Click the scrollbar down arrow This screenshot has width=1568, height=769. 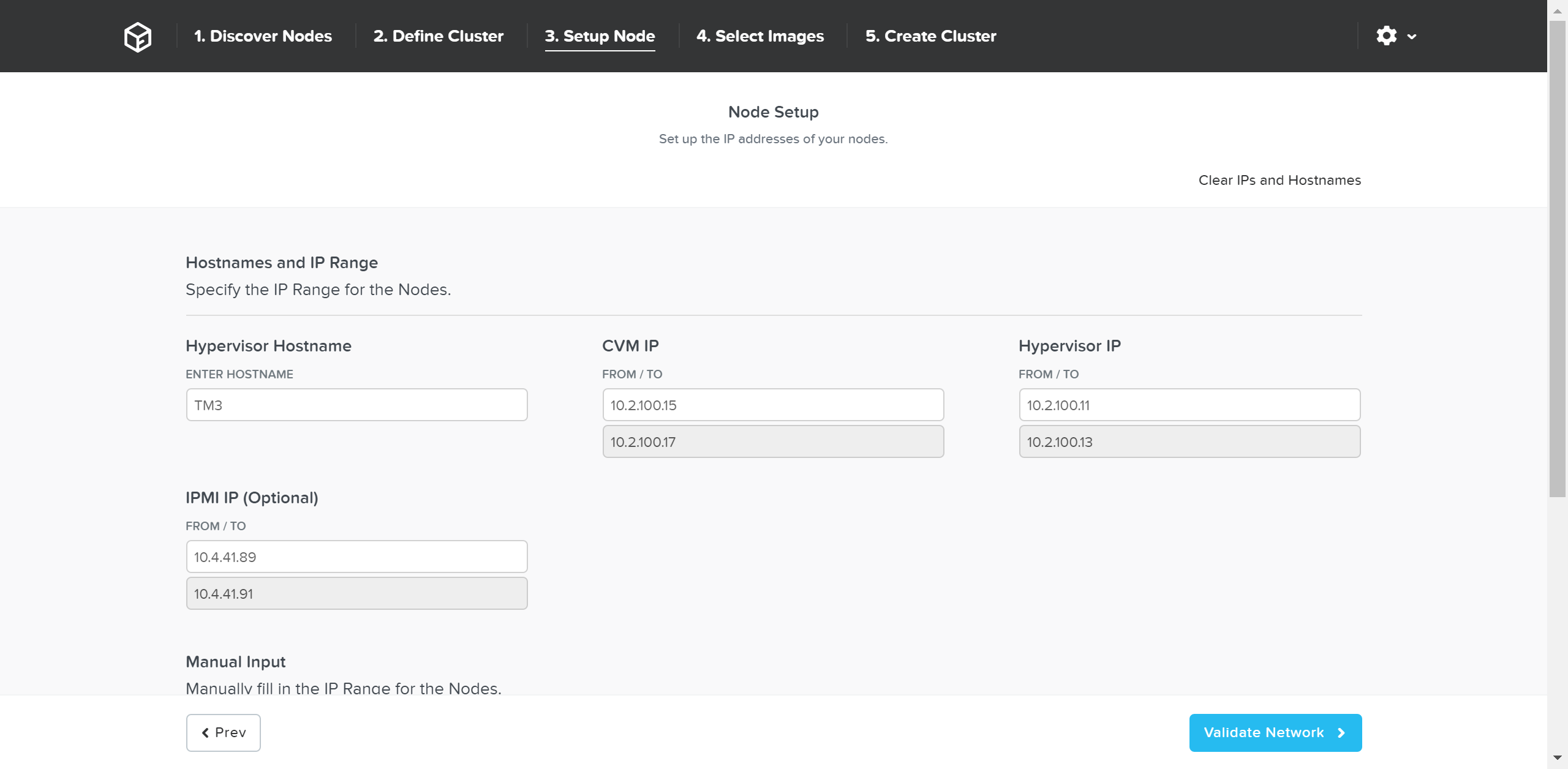pos(1557,758)
